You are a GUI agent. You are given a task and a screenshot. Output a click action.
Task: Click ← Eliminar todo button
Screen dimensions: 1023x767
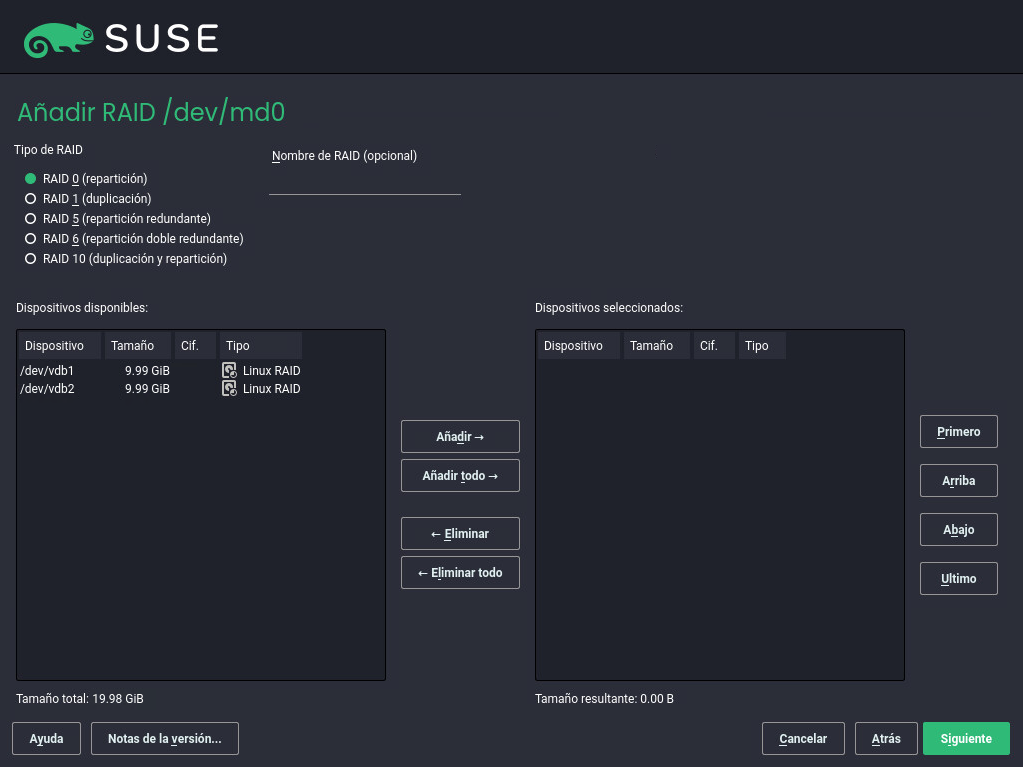[460, 573]
